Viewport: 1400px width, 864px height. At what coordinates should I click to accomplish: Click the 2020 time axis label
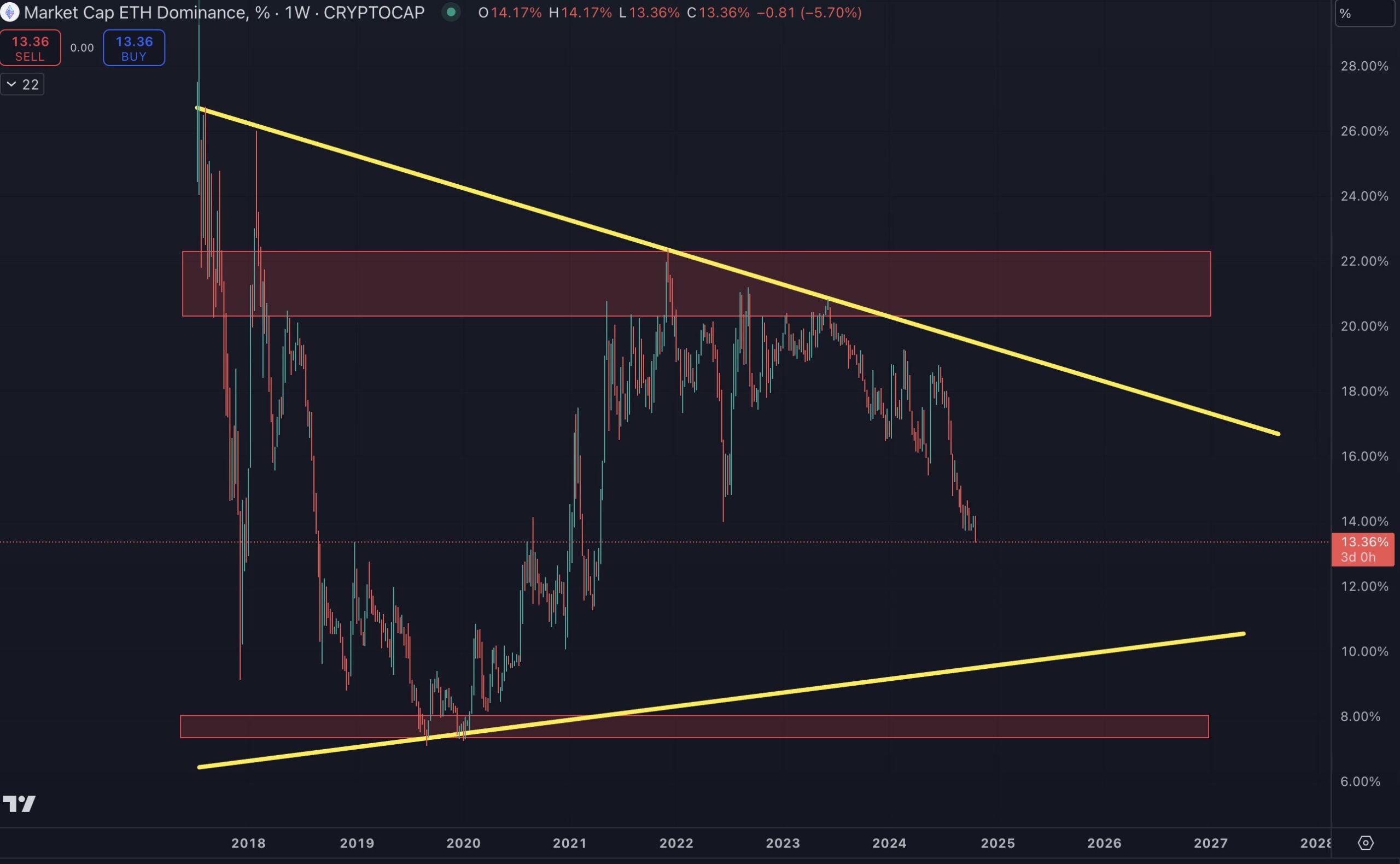(x=463, y=843)
